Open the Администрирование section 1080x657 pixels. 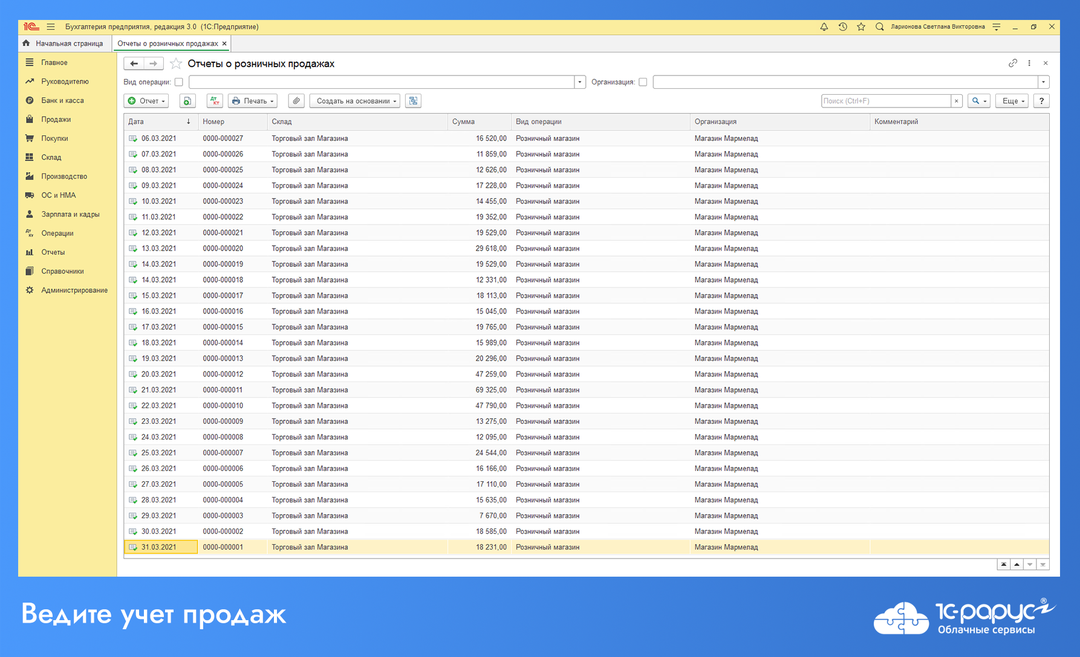pyautogui.click(x=74, y=290)
